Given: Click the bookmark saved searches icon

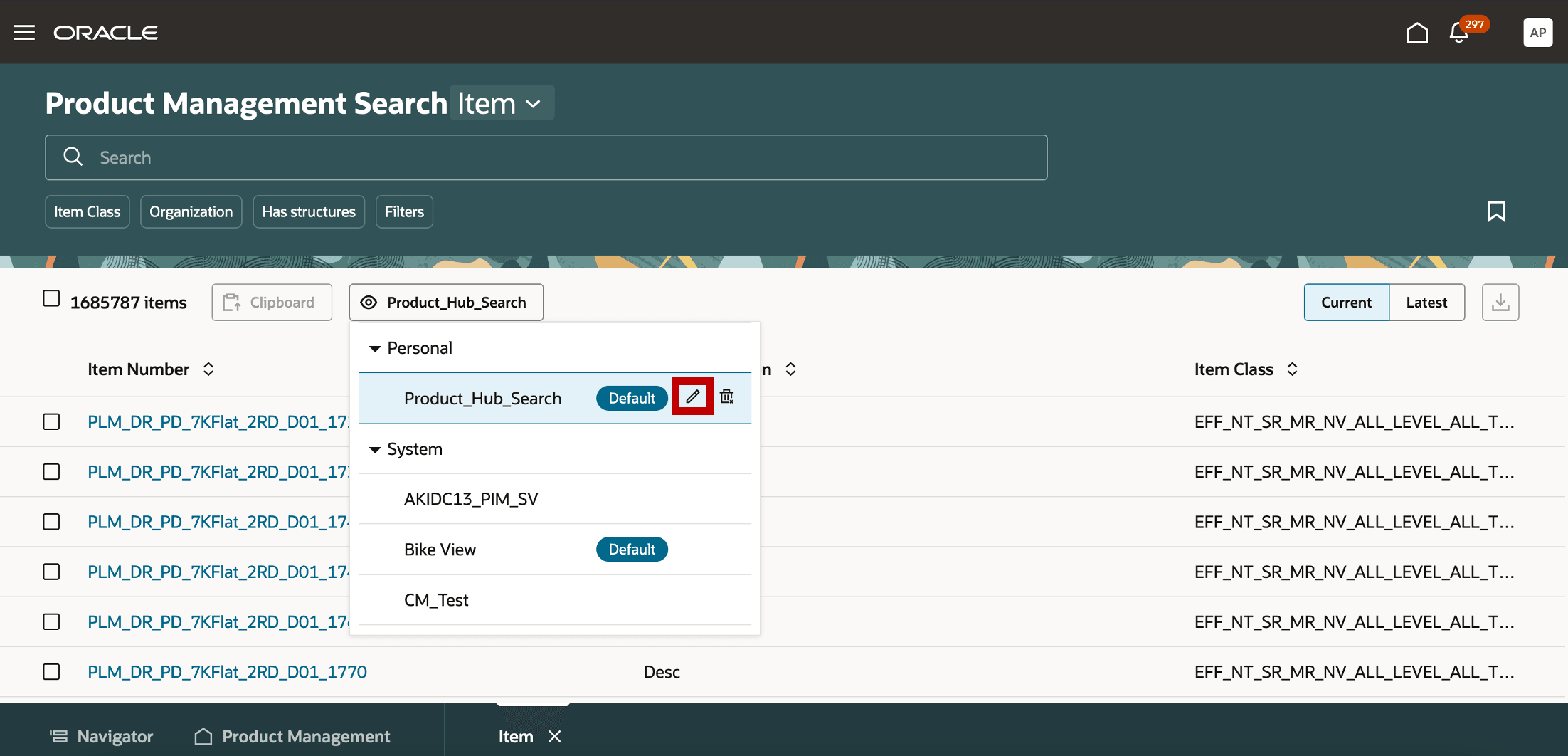Looking at the screenshot, I should pyautogui.click(x=1496, y=211).
